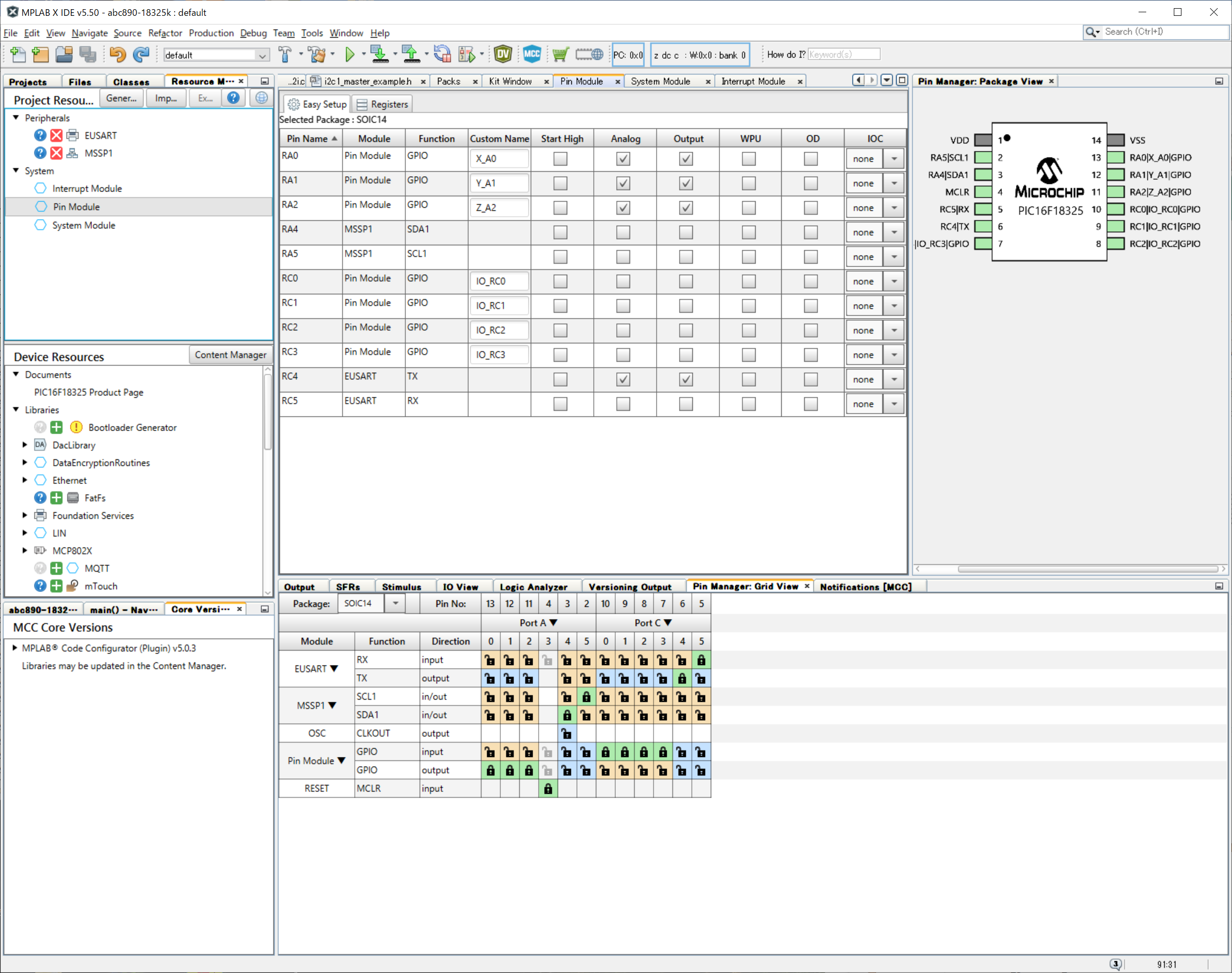Open the Debug menu
Screen dimensions: 1232x973
coord(253,33)
